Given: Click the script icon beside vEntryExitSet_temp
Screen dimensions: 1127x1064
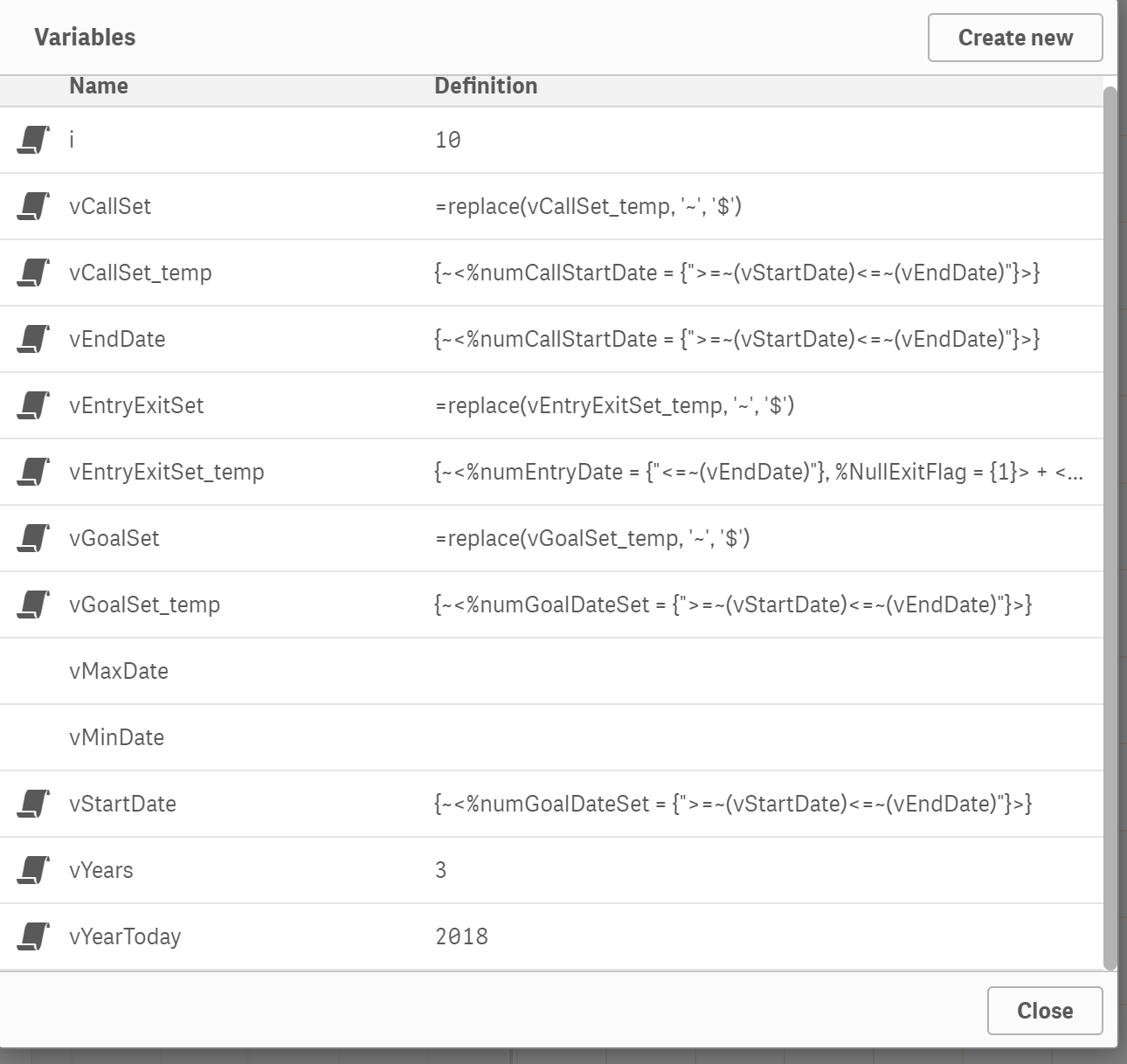Looking at the screenshot, I should (x=32, y=472).
